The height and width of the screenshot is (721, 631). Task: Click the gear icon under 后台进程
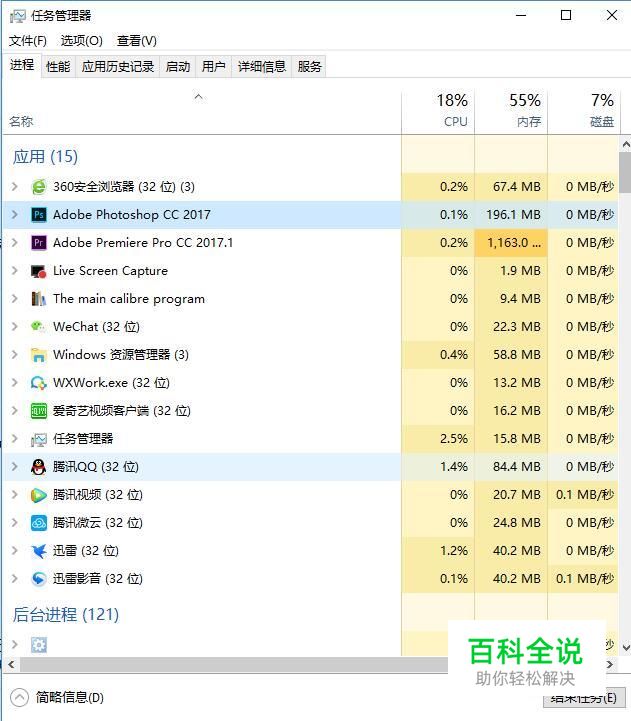tap(39, 645)
